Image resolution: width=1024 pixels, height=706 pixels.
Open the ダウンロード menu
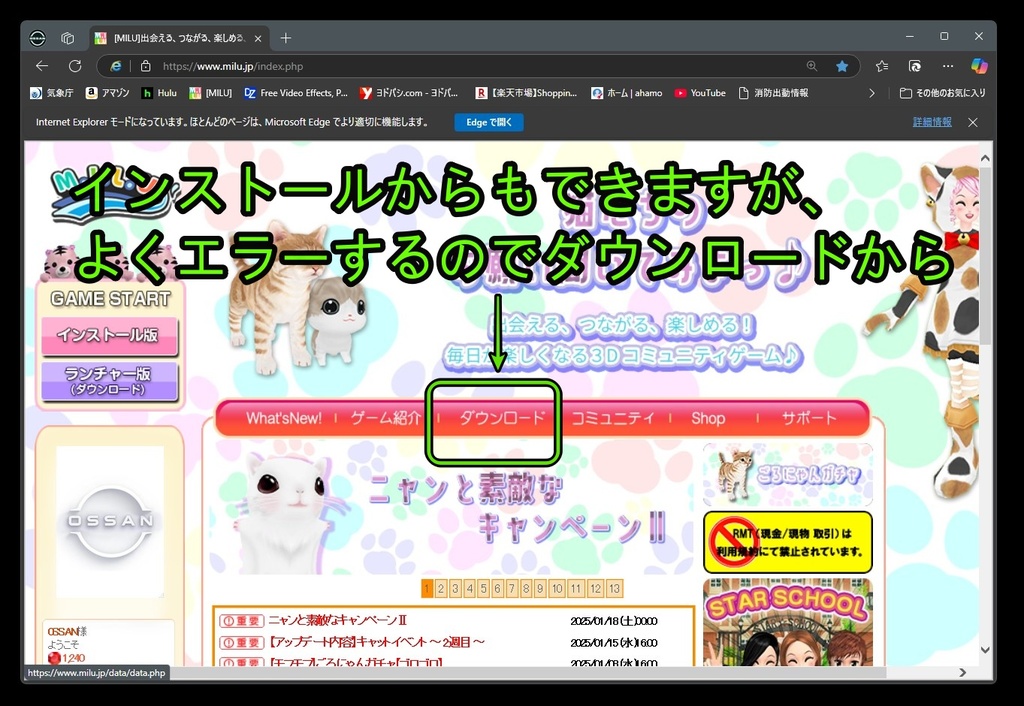502,418
